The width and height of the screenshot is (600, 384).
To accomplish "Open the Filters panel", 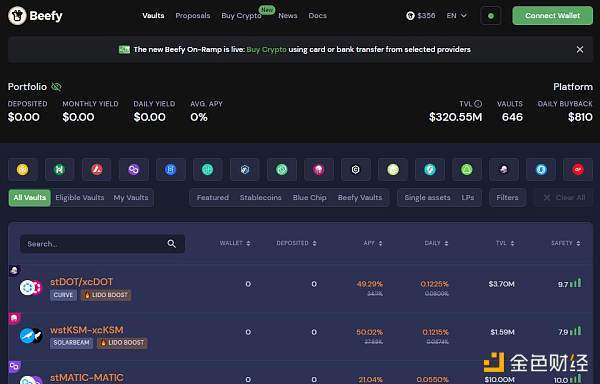I will click(507, 198).
